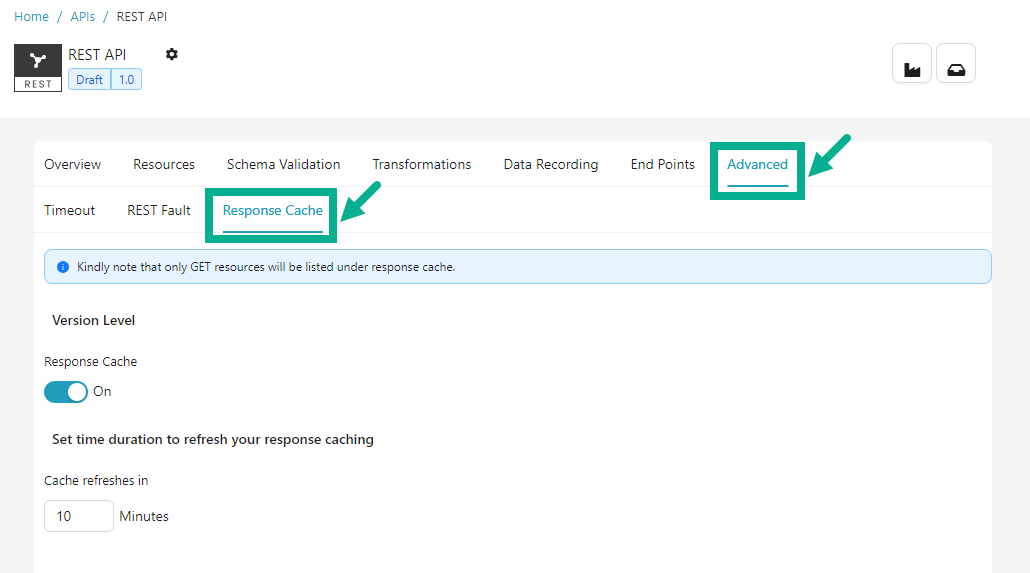The width and height of the screenshot is (1030, 573).
Task: Open the REST Fault sub-tab
Action: (x=159, y=210)
